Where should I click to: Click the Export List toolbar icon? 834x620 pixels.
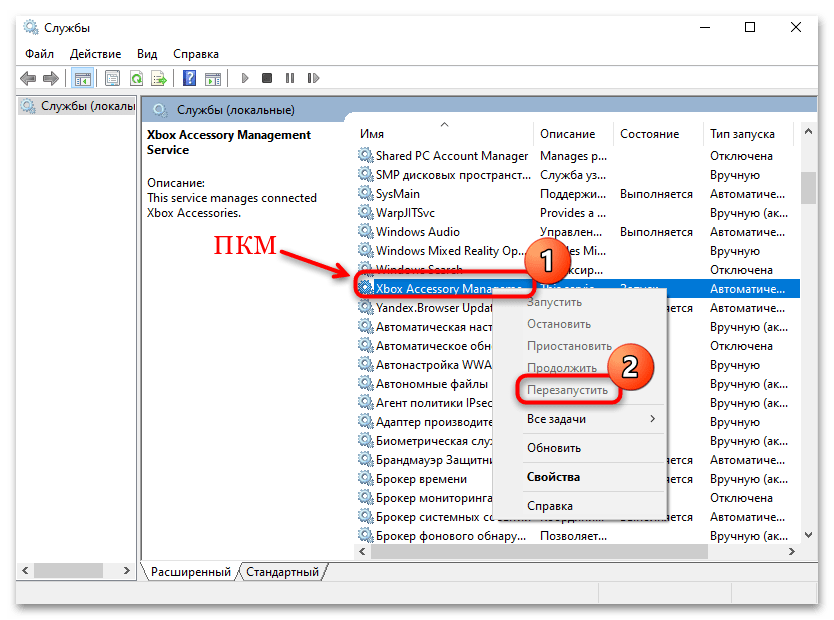click(x=159, y=79)
